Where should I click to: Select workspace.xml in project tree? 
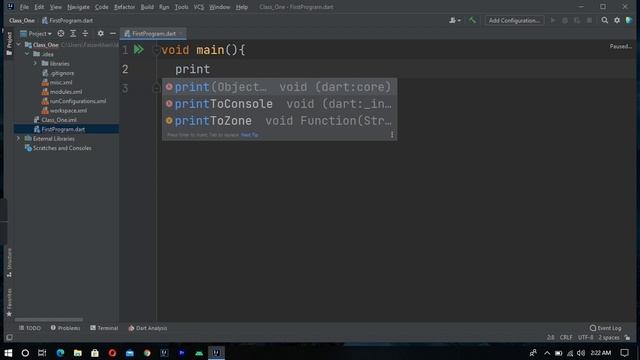pos(68,110)
